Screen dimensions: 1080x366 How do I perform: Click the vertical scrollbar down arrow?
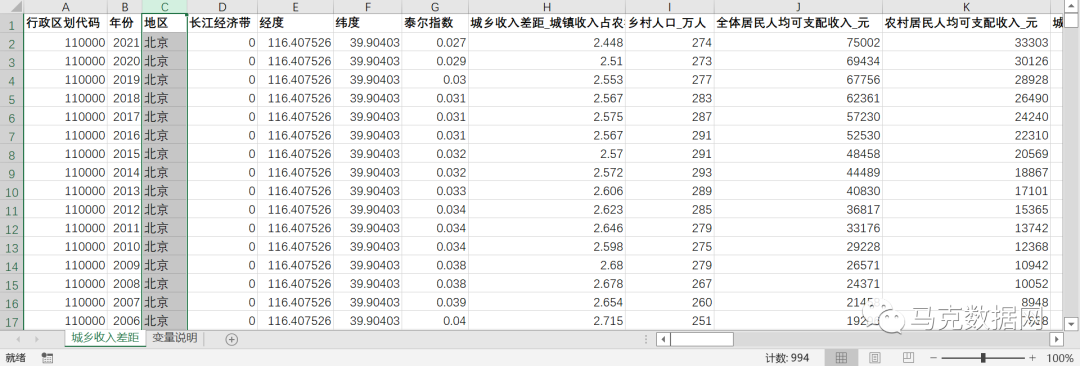[1071, 323]
